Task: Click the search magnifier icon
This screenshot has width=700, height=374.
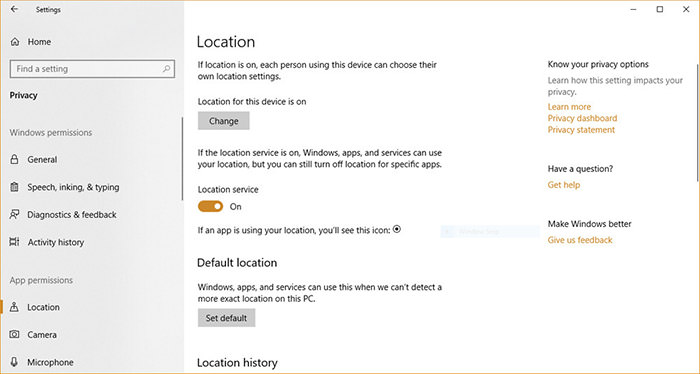Action: (167, 69)
